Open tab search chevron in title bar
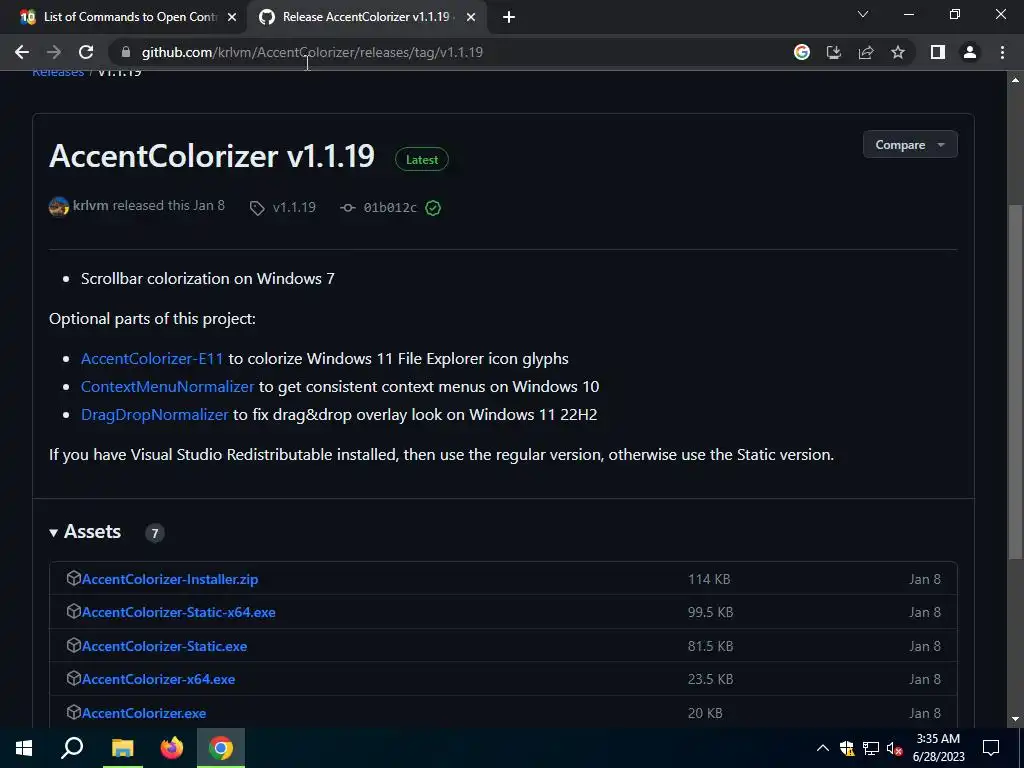The image size is (1024, 768). coord(863,14)
